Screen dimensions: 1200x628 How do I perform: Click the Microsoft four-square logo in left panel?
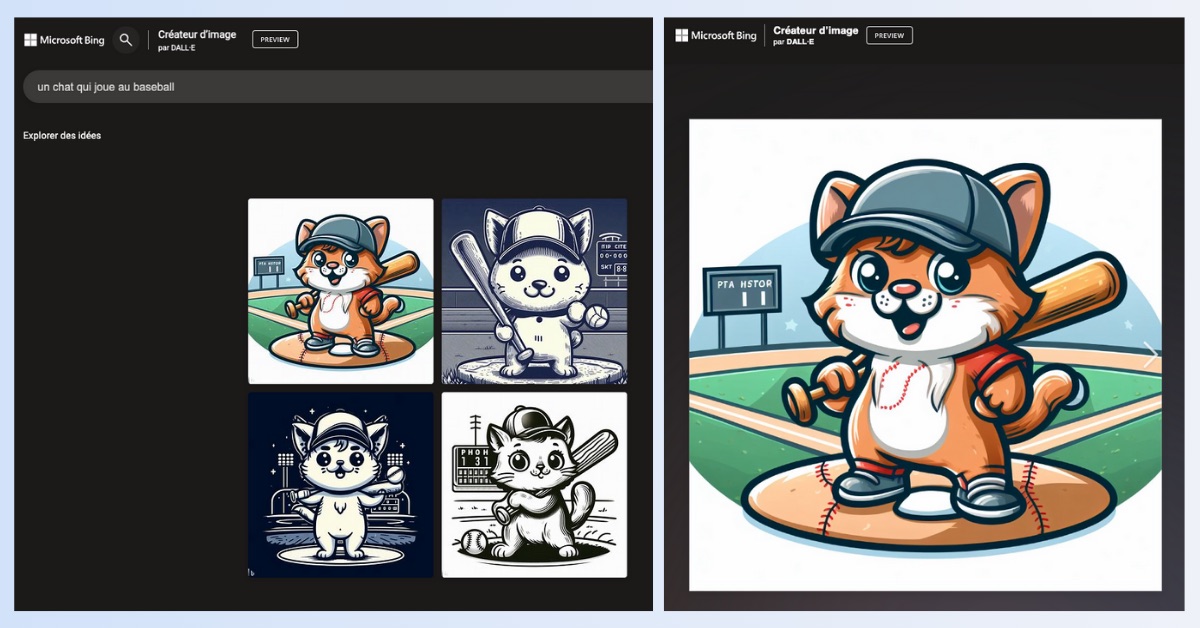(x=31, y=40)
